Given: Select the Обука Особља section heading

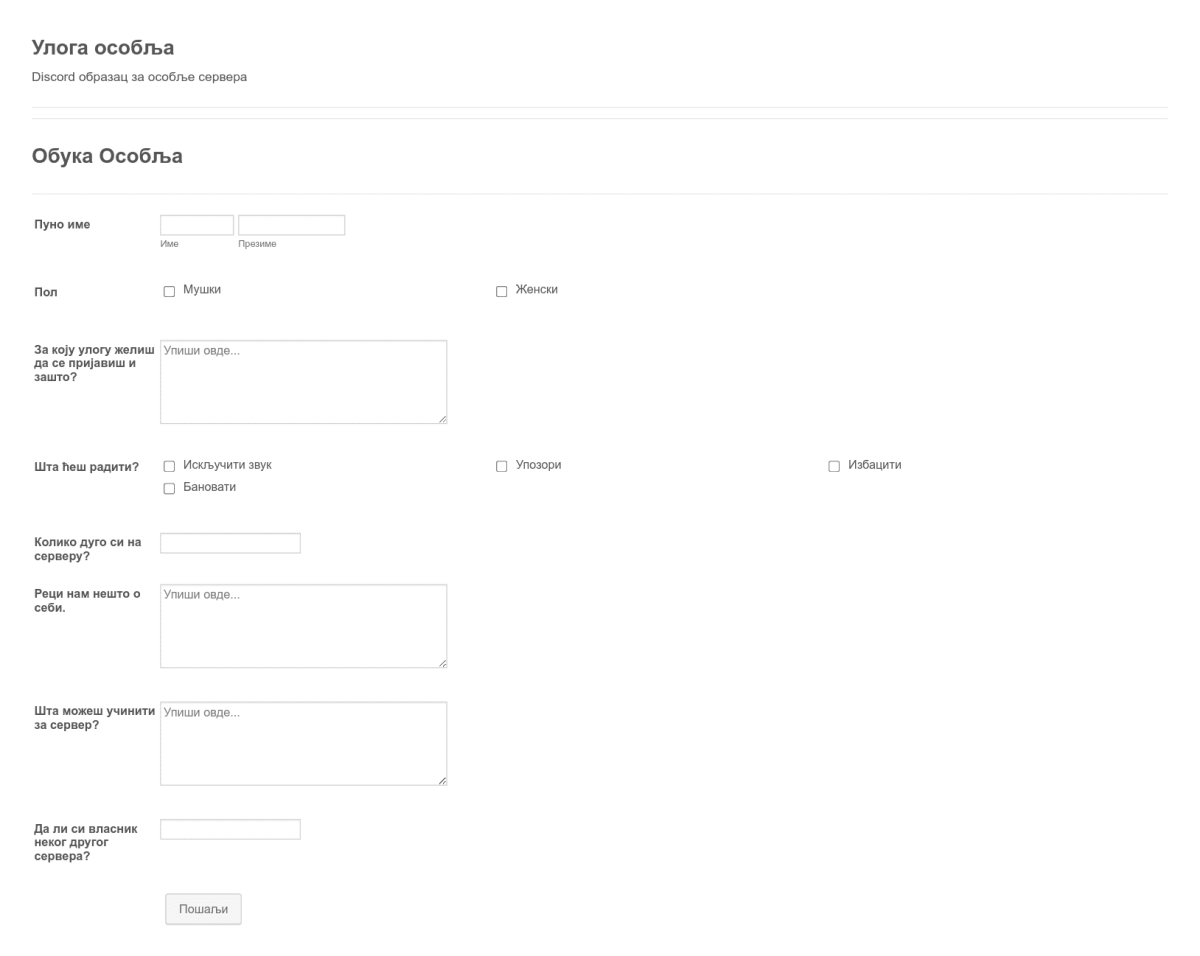Looking at the screenshot, I should coord(109,156).
